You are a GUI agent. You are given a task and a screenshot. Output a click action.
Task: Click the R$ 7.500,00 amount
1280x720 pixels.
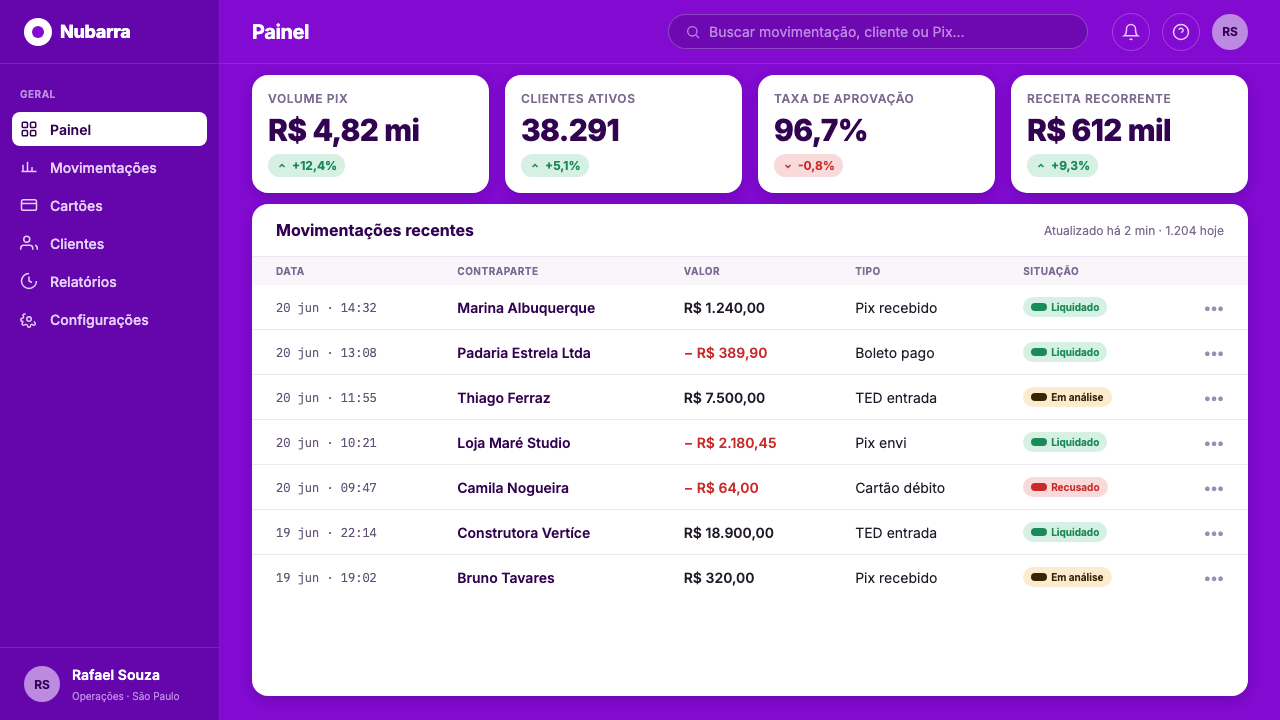click(725, 398)
